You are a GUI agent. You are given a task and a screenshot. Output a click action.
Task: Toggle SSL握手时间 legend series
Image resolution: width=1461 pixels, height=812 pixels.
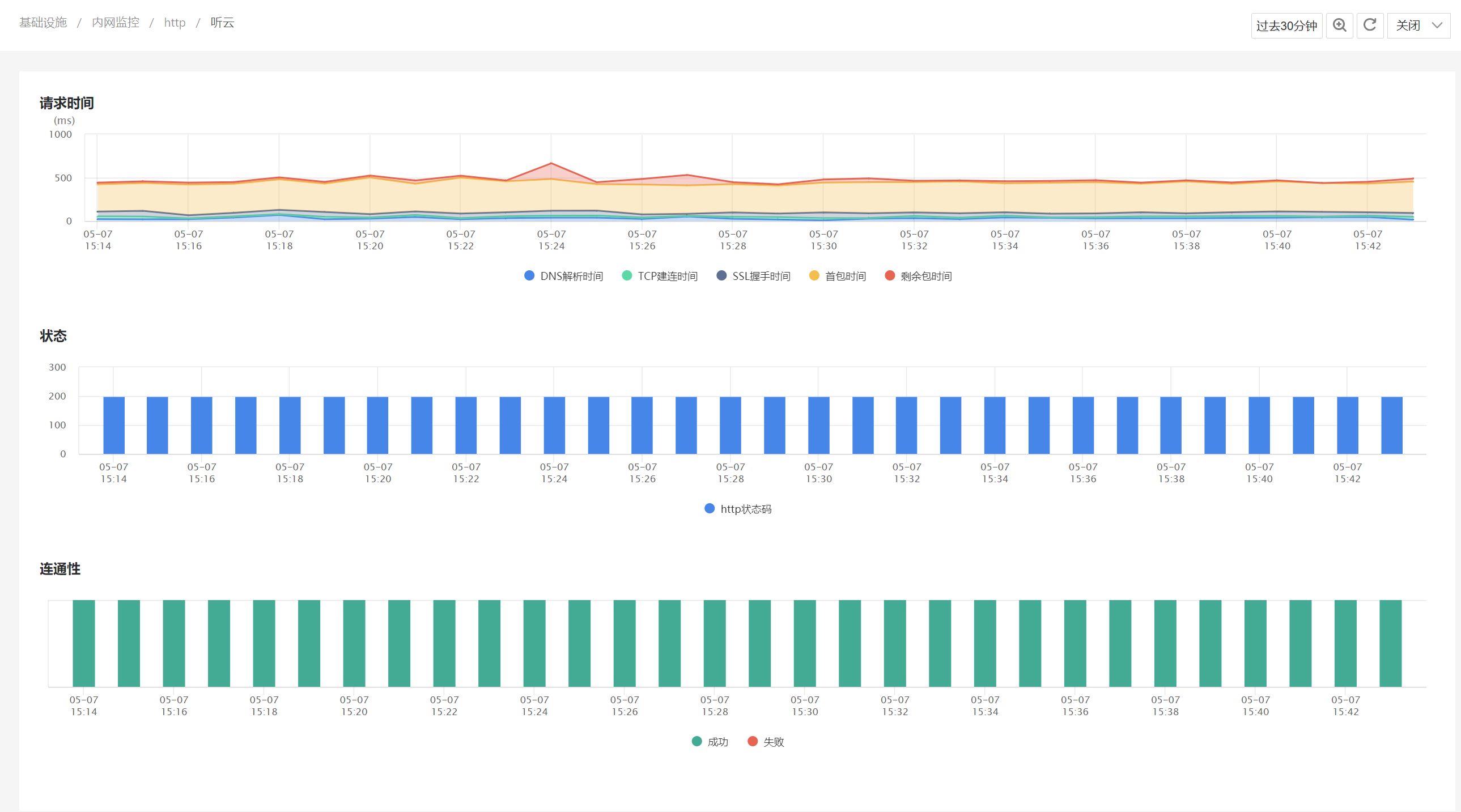click(753, 276)
